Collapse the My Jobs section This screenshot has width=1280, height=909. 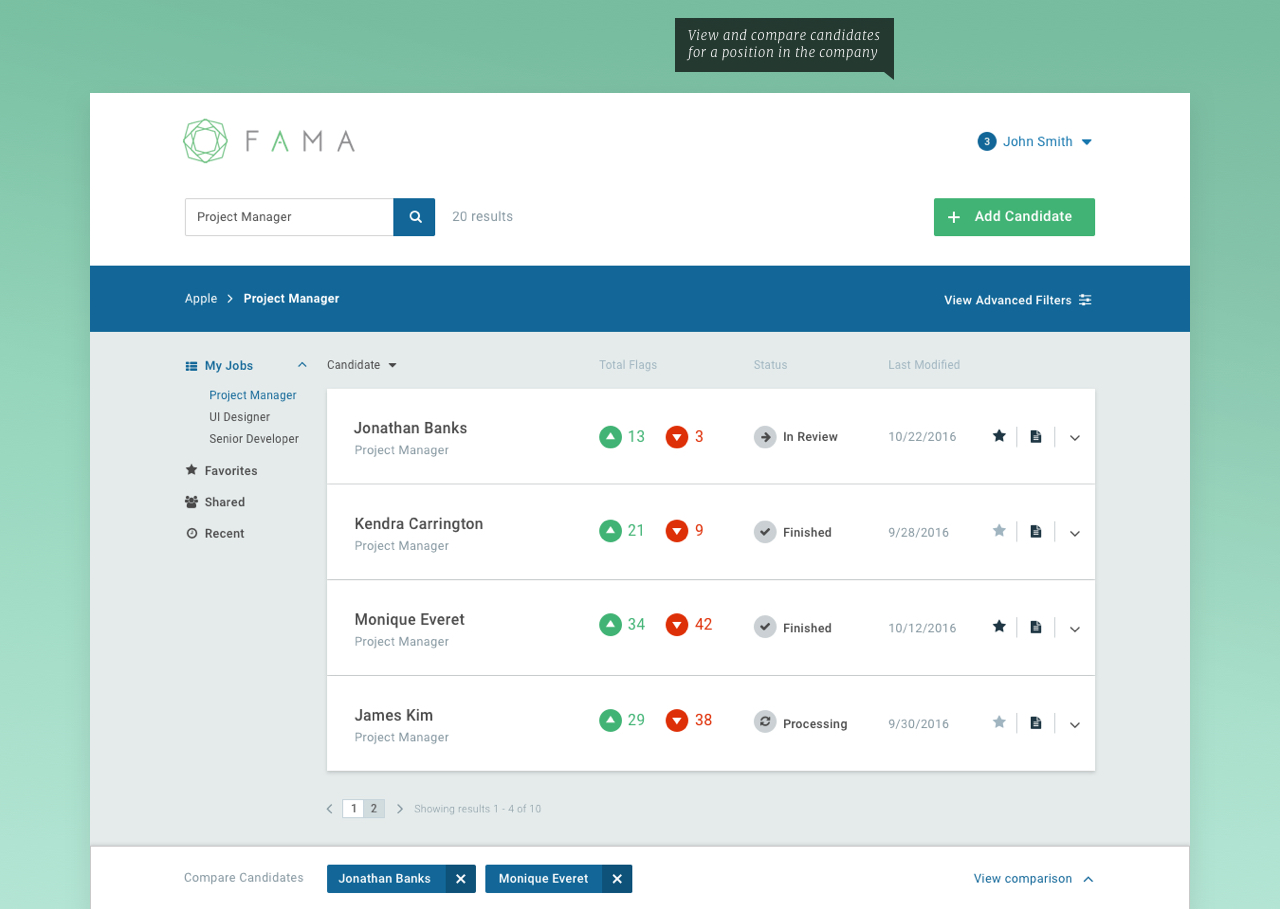click(302, 365)
